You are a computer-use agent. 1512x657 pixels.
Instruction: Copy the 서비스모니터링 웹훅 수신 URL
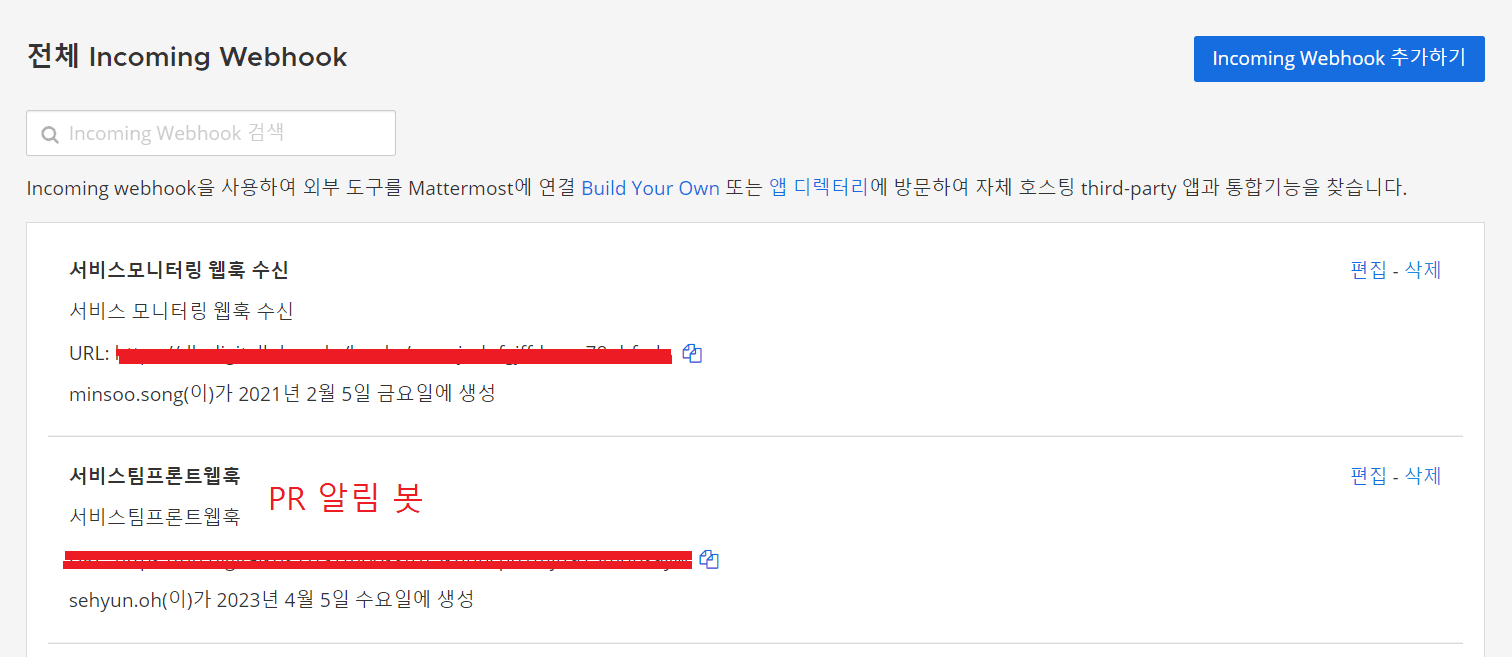click(692, 353)
